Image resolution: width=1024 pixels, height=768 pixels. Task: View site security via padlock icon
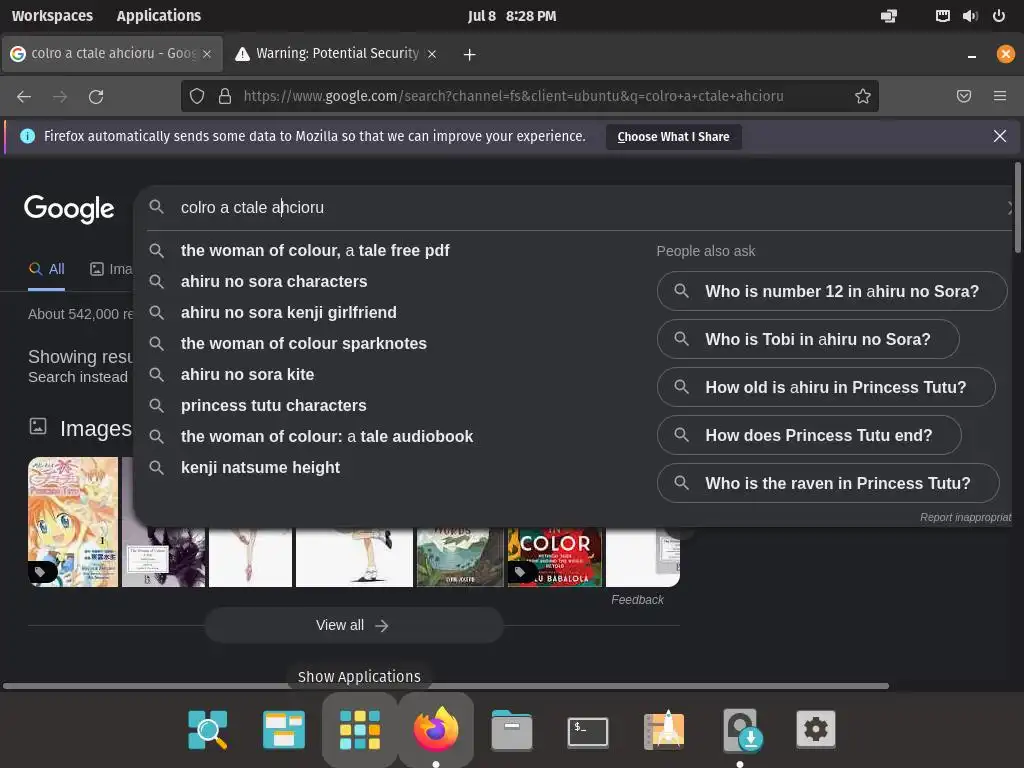click(x=225, y=97)
